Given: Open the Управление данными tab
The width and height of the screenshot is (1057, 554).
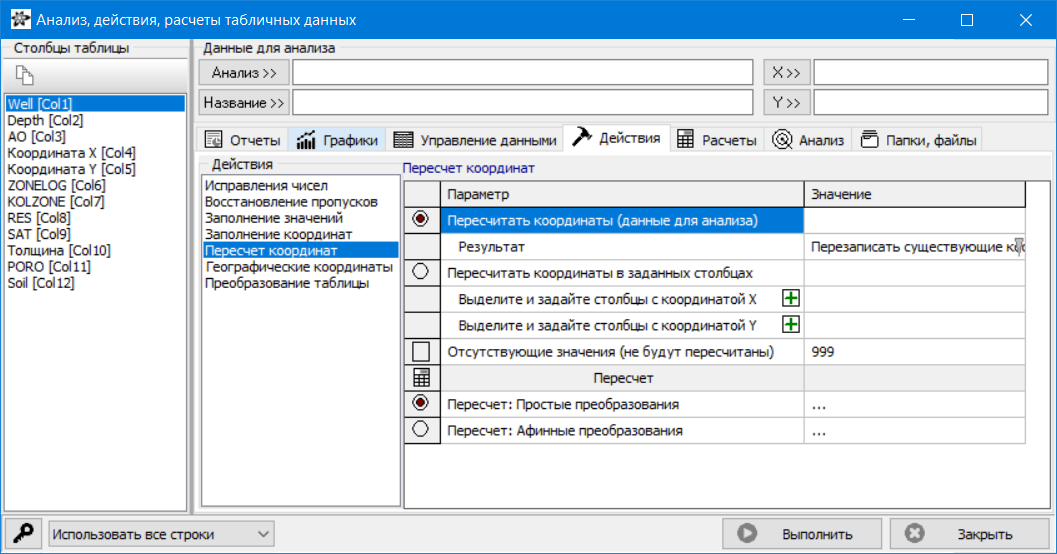Looking at the screenshot, I should click(475, 140).
